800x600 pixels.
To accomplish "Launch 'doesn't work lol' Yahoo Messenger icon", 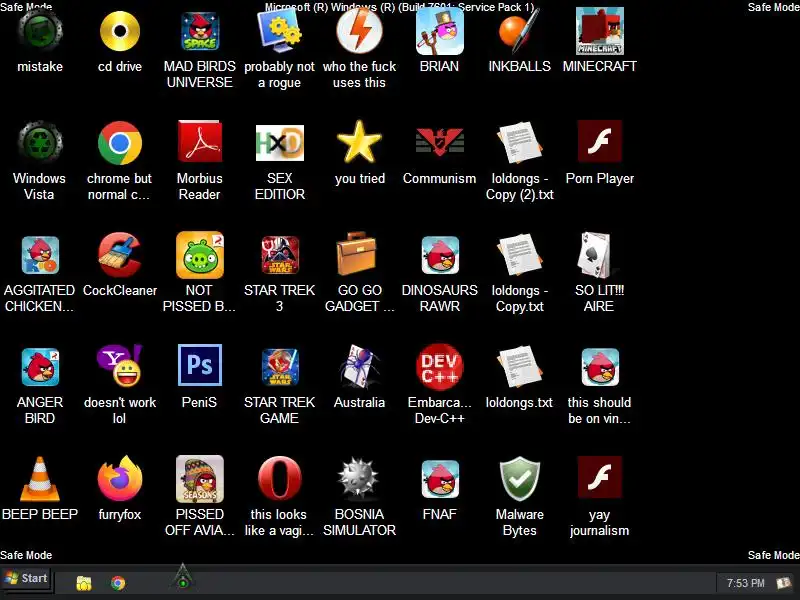I will tap(120, 366).
